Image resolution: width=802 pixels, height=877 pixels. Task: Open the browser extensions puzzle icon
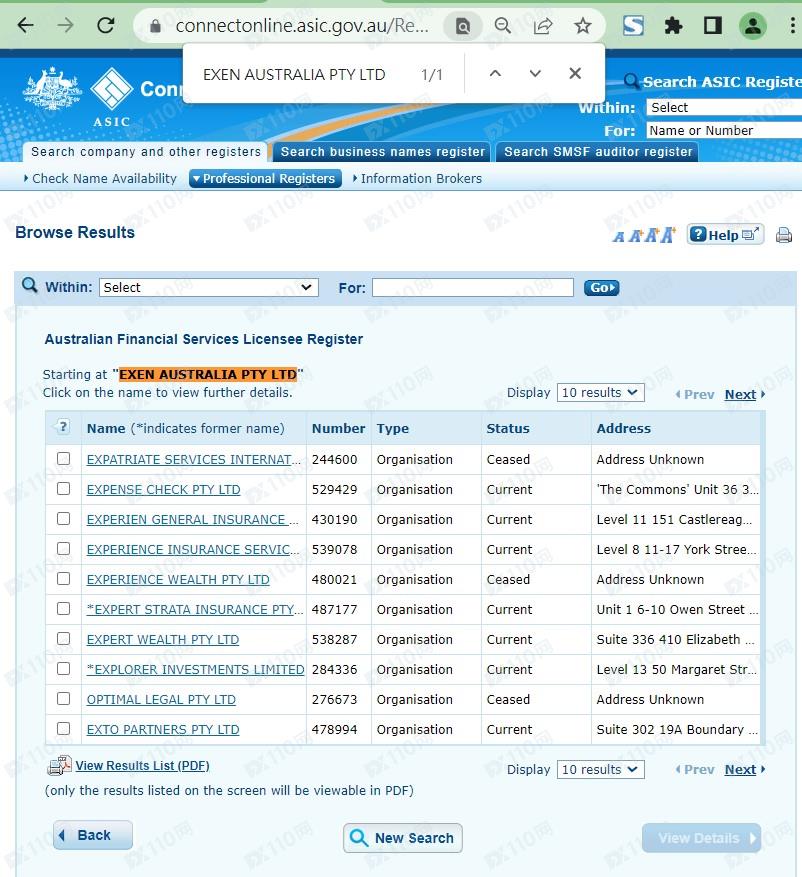point(673,26)
